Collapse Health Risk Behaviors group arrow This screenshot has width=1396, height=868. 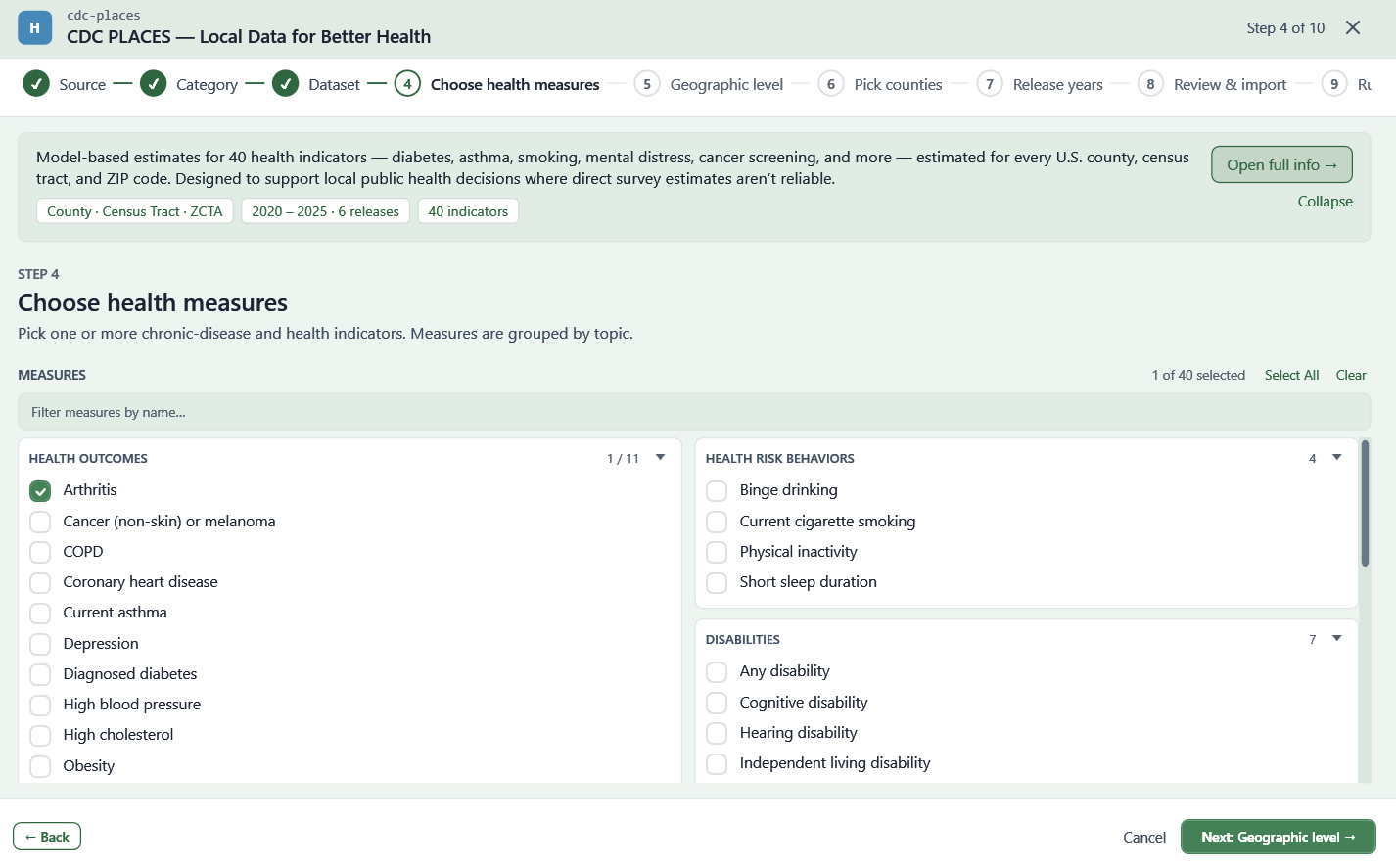(1337, 458)
